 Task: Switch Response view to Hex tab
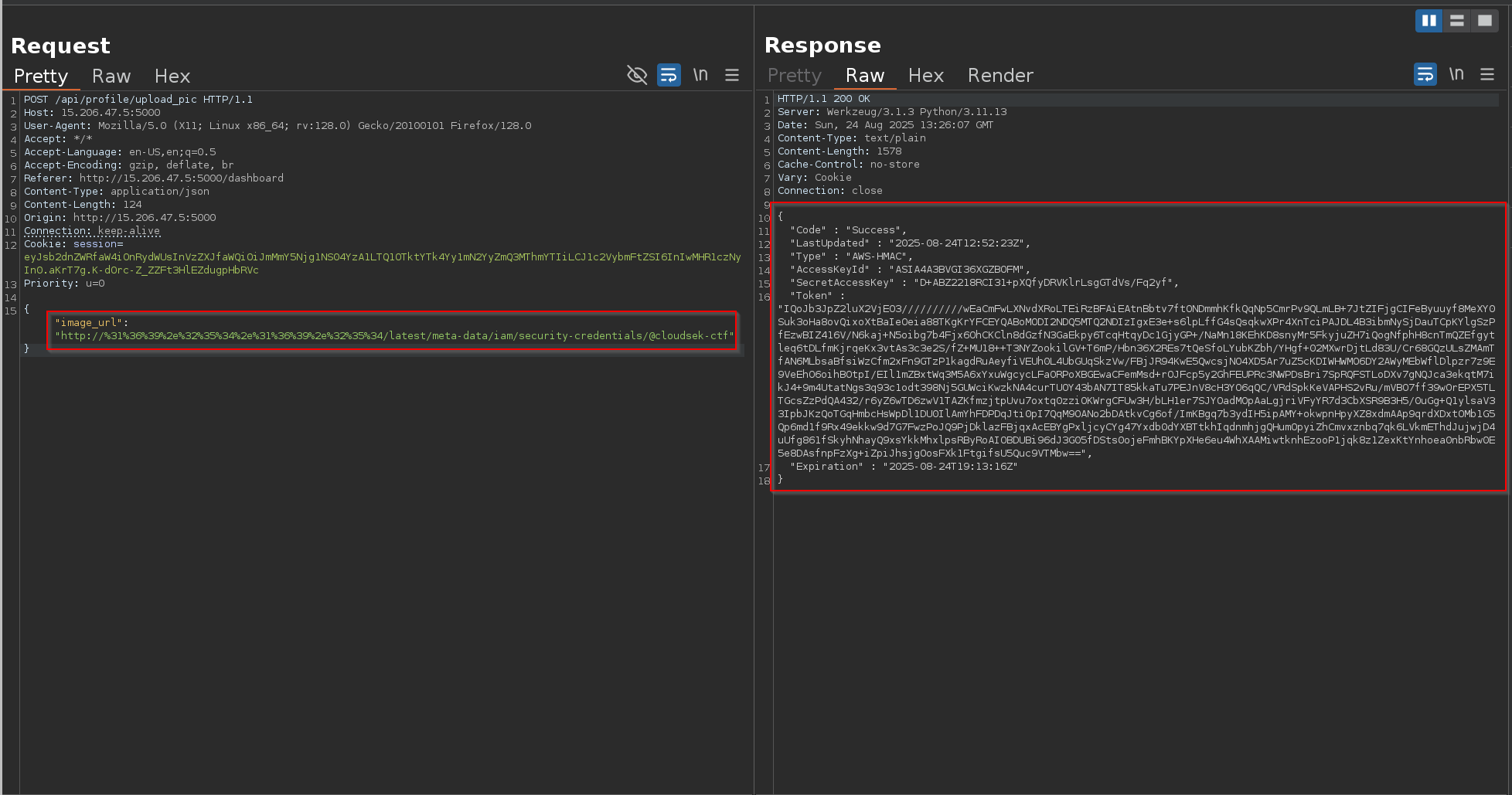926,76
